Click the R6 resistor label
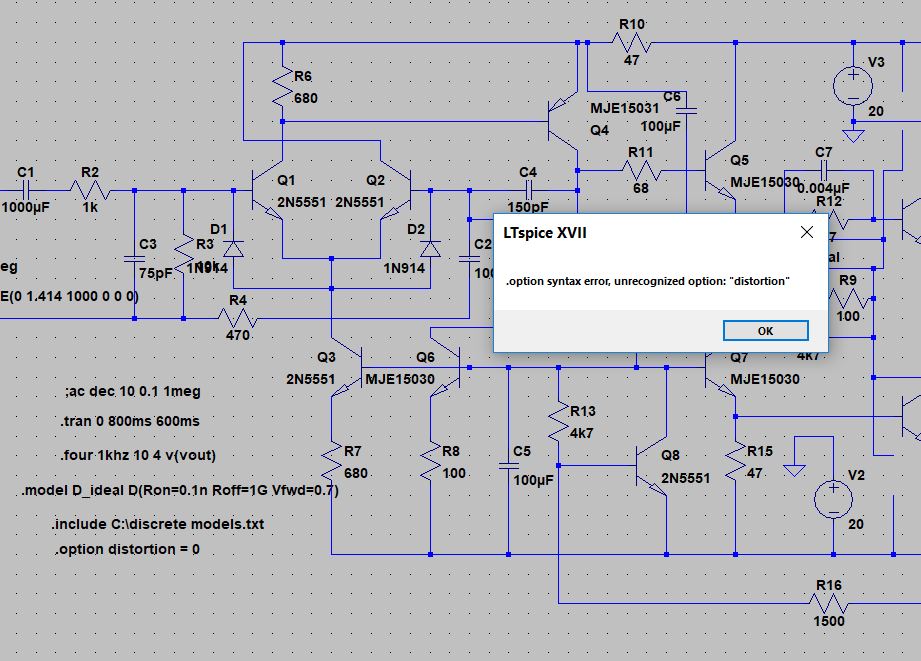The height and width of the screenshot is (661, 921). (302, 76)
